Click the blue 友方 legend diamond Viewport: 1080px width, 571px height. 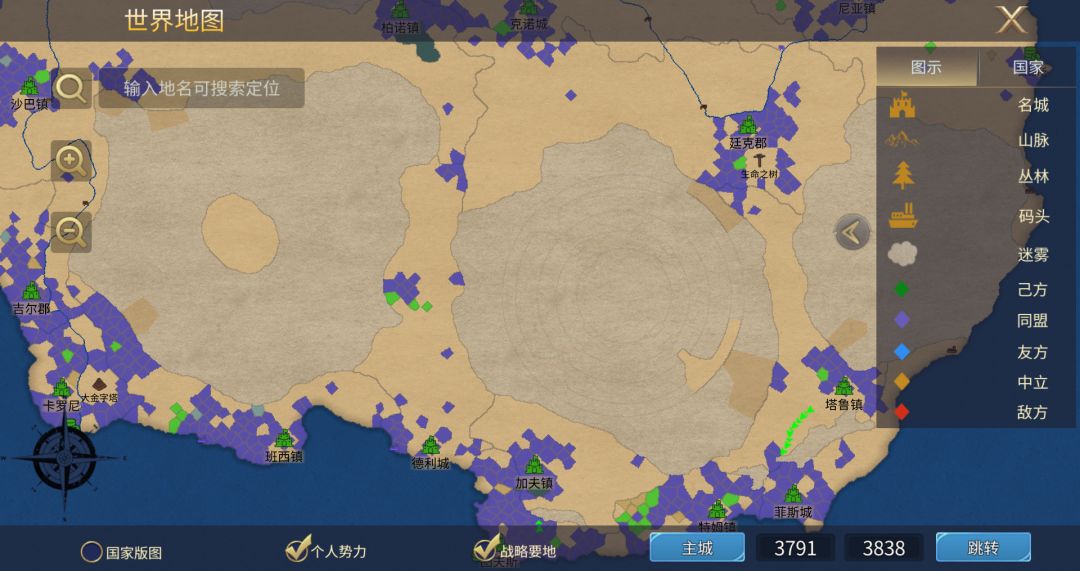pos(901,352)
